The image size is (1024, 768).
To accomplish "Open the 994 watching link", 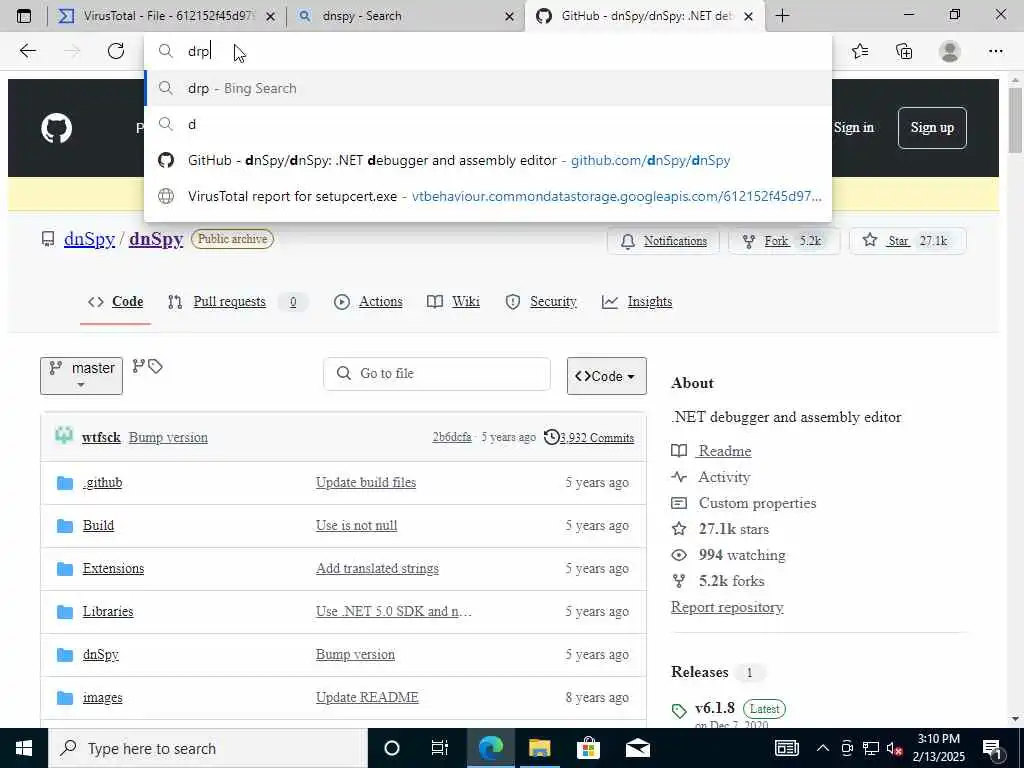I will [x=729, y=555].
